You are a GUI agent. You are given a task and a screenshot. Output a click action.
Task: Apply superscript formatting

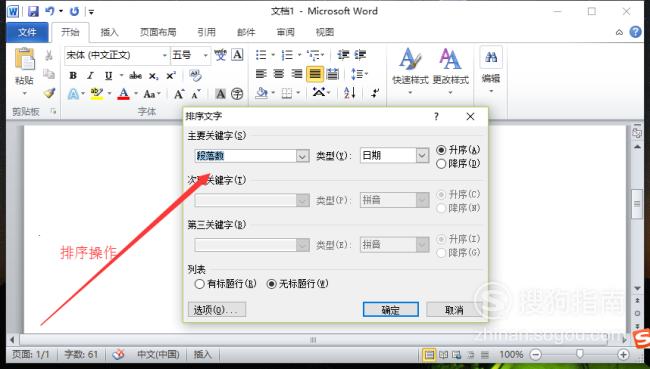171,75
